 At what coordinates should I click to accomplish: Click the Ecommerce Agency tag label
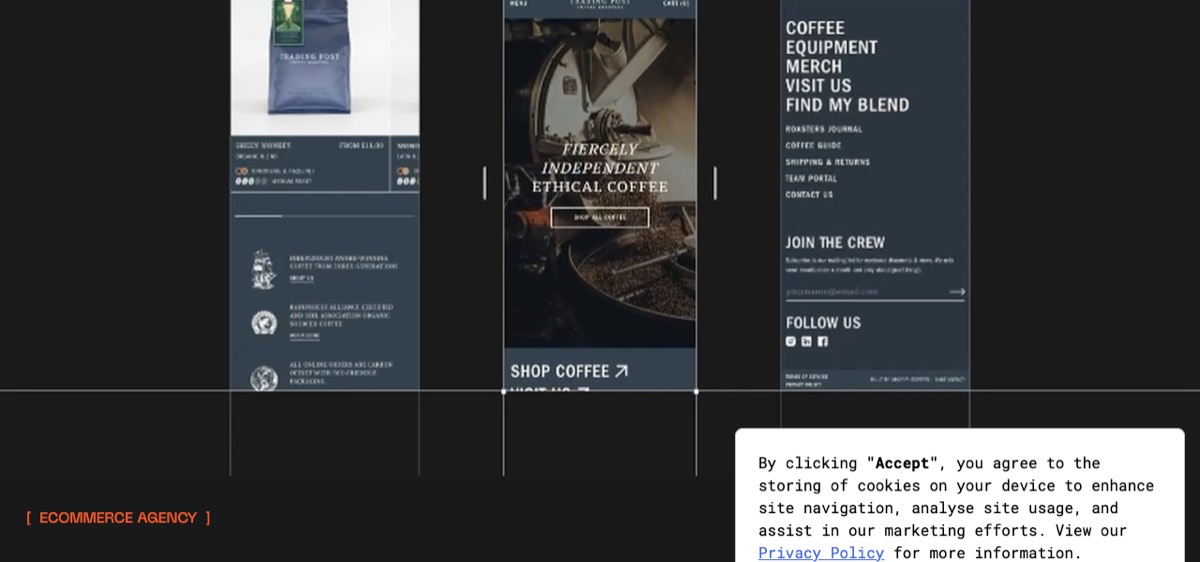(x=118, y=518)
